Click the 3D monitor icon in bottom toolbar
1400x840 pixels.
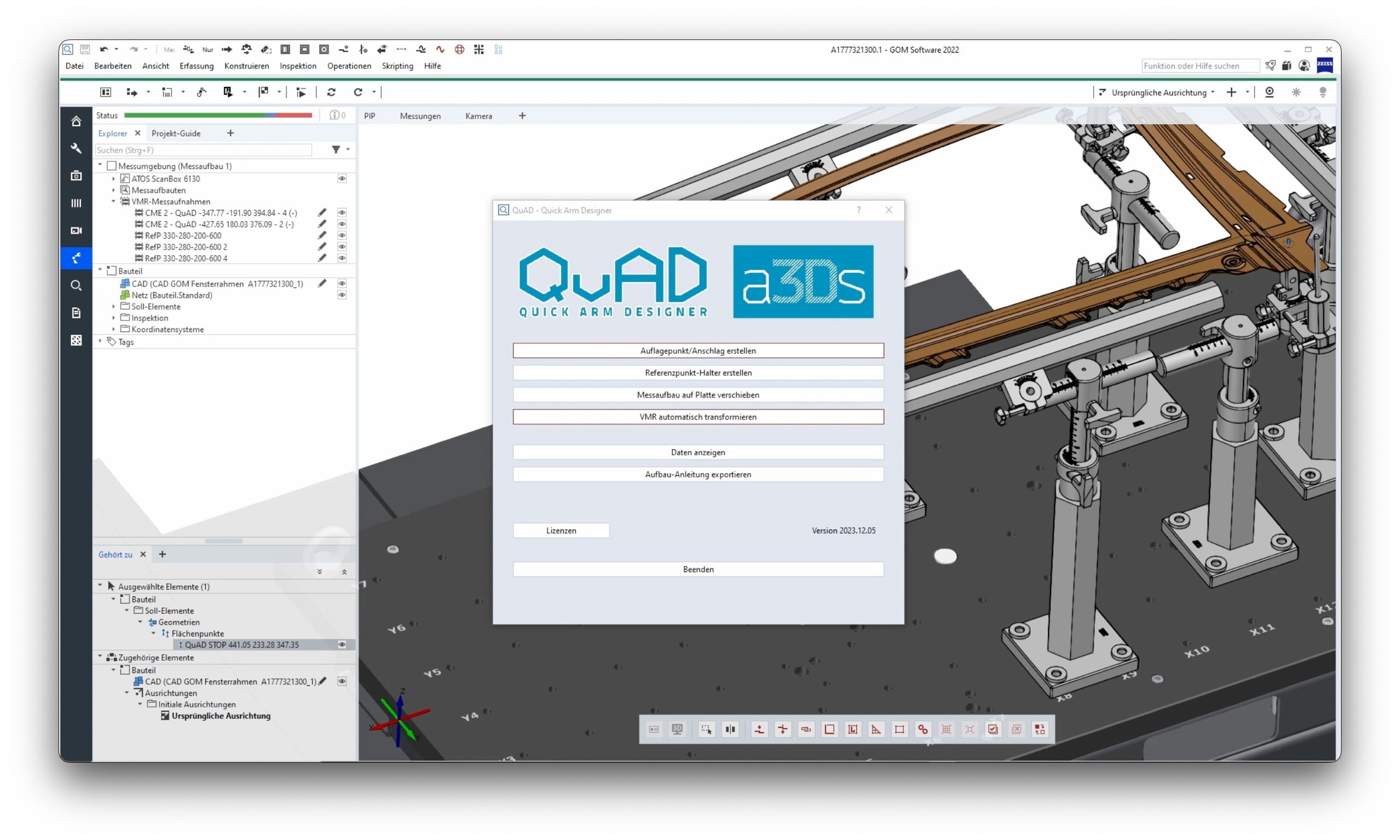tap(677, 729)
